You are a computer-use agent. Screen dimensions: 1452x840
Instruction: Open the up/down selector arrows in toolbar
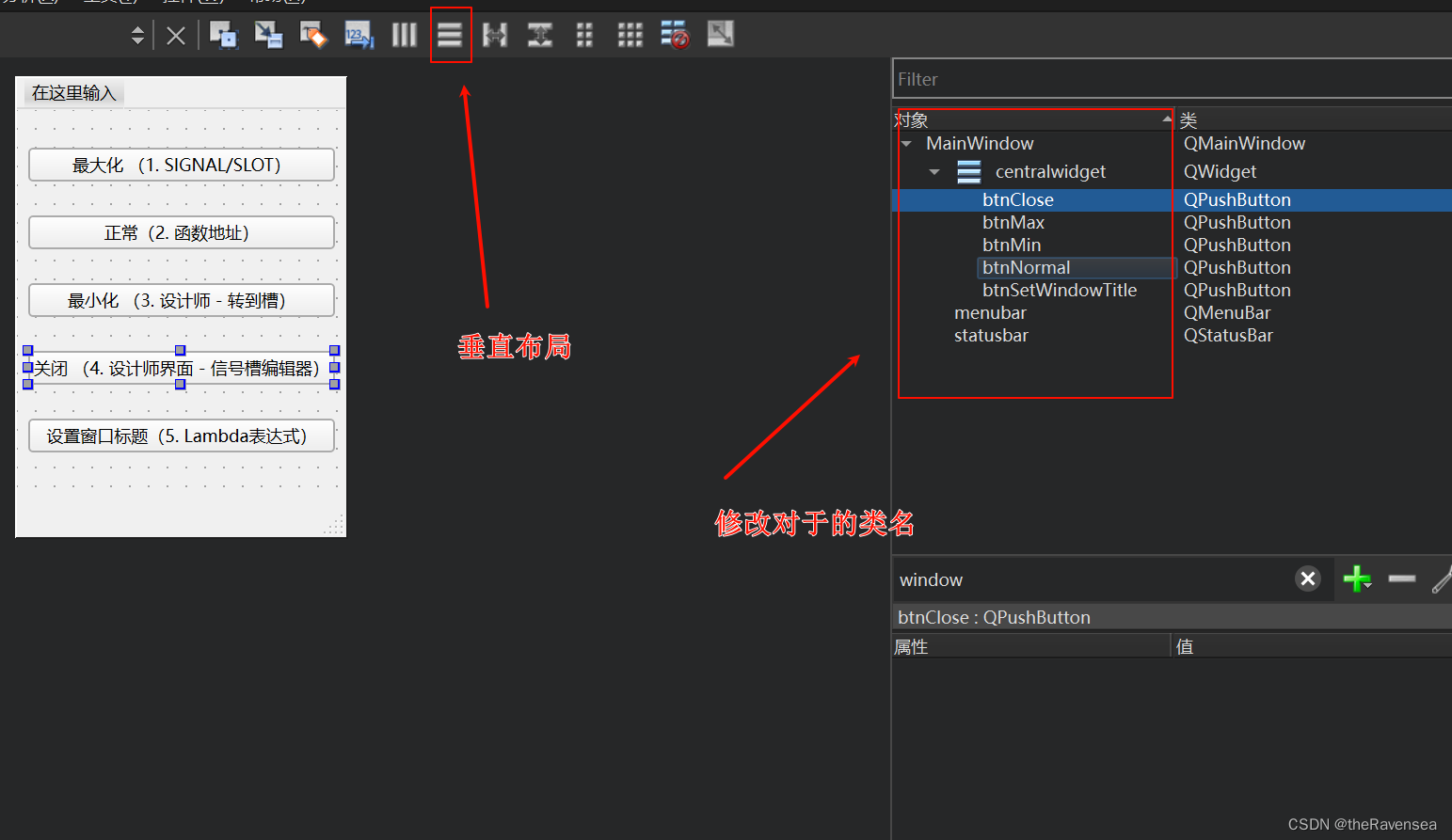point(138,36)
